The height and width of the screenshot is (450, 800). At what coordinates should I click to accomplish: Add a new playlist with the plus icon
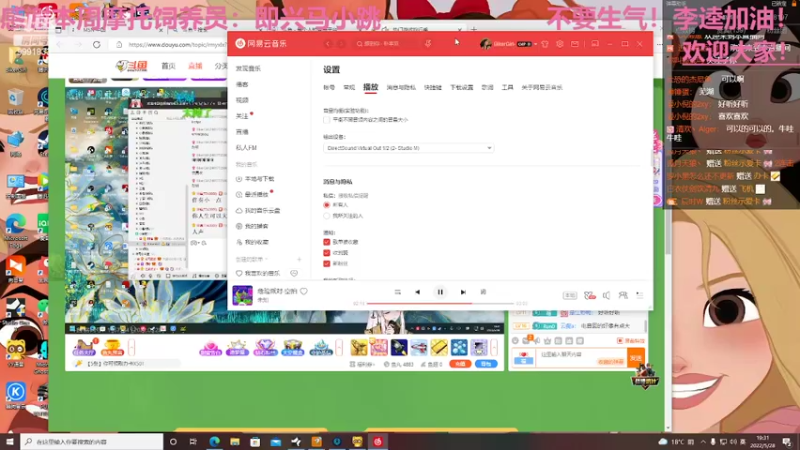click(x=299, y=259)
